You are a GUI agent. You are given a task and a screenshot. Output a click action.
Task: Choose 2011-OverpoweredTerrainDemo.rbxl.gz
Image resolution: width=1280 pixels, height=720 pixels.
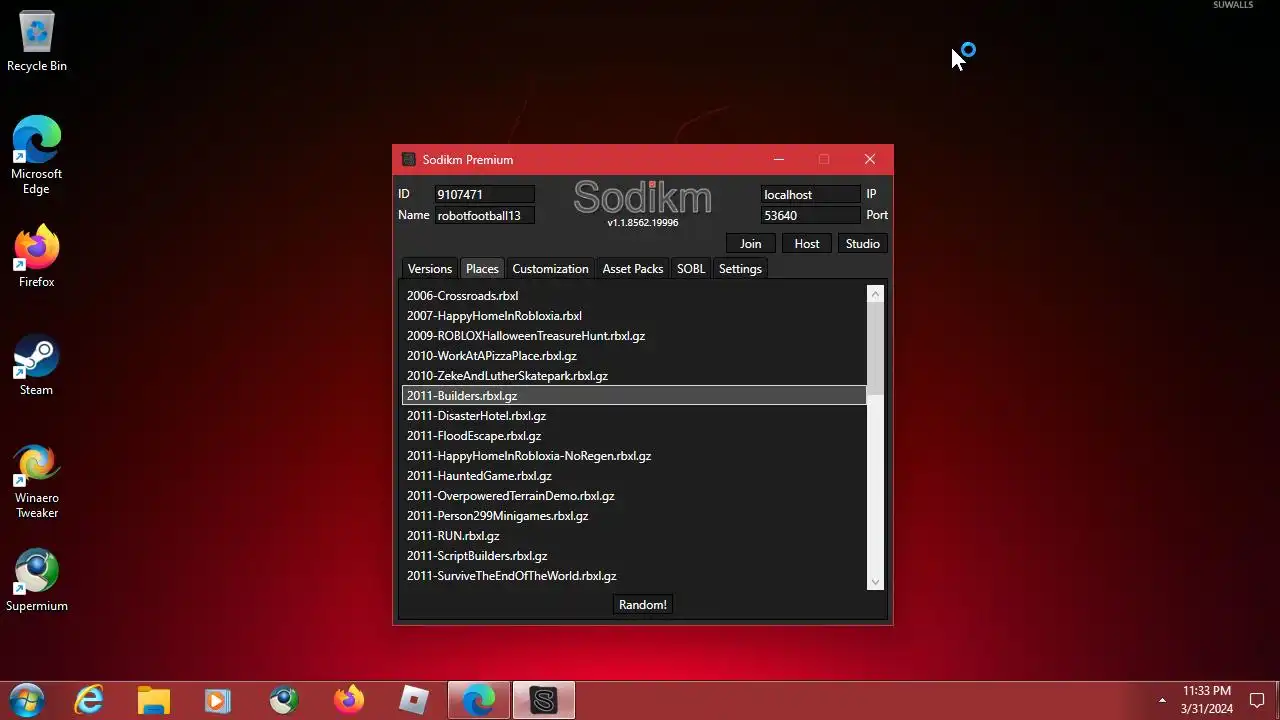tap(634, 496)
